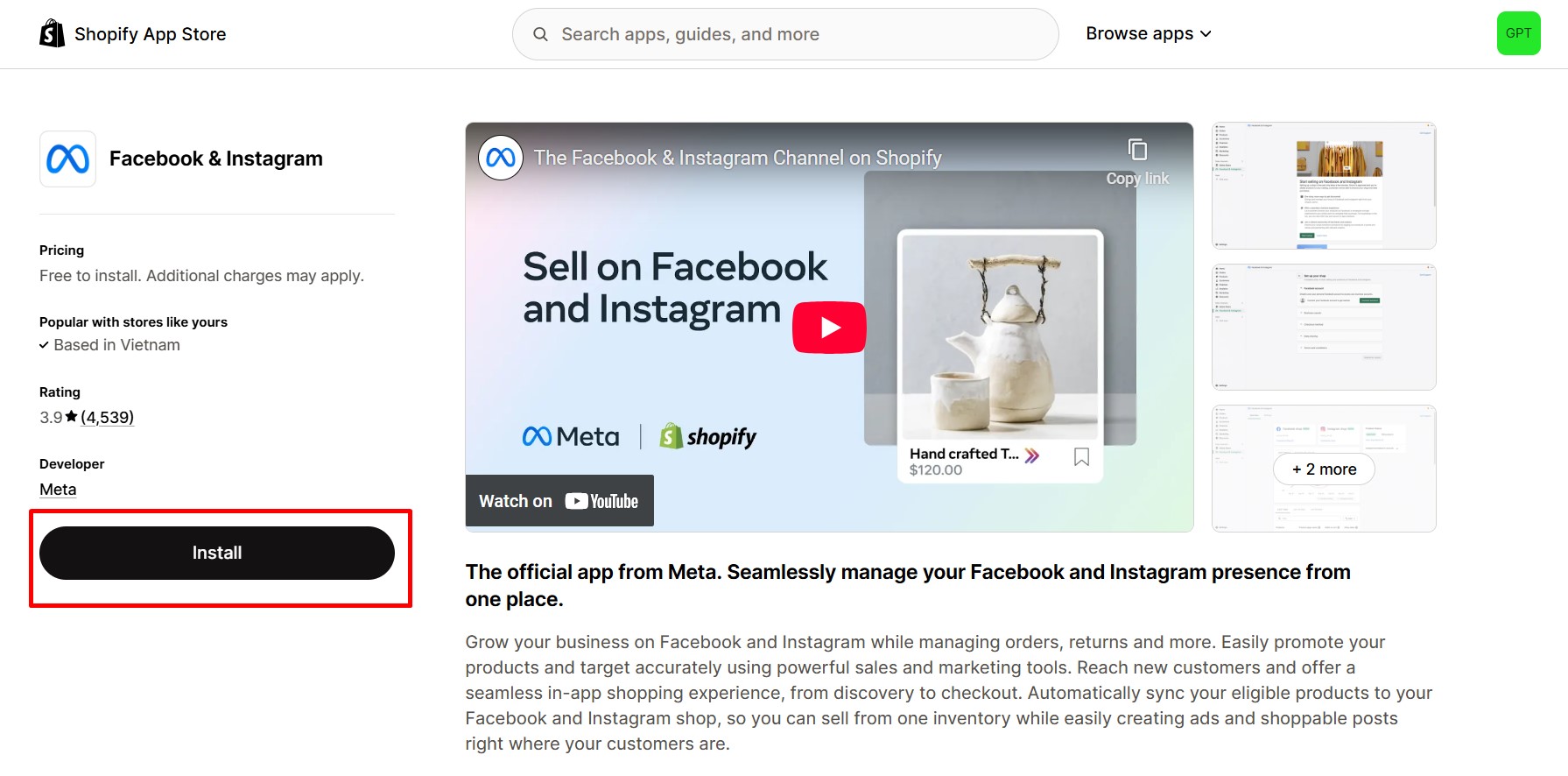The height and width of the screenshot is (776, 1568).
Task: Expand the Browse apps dropdown
Action: point(1148,33)
